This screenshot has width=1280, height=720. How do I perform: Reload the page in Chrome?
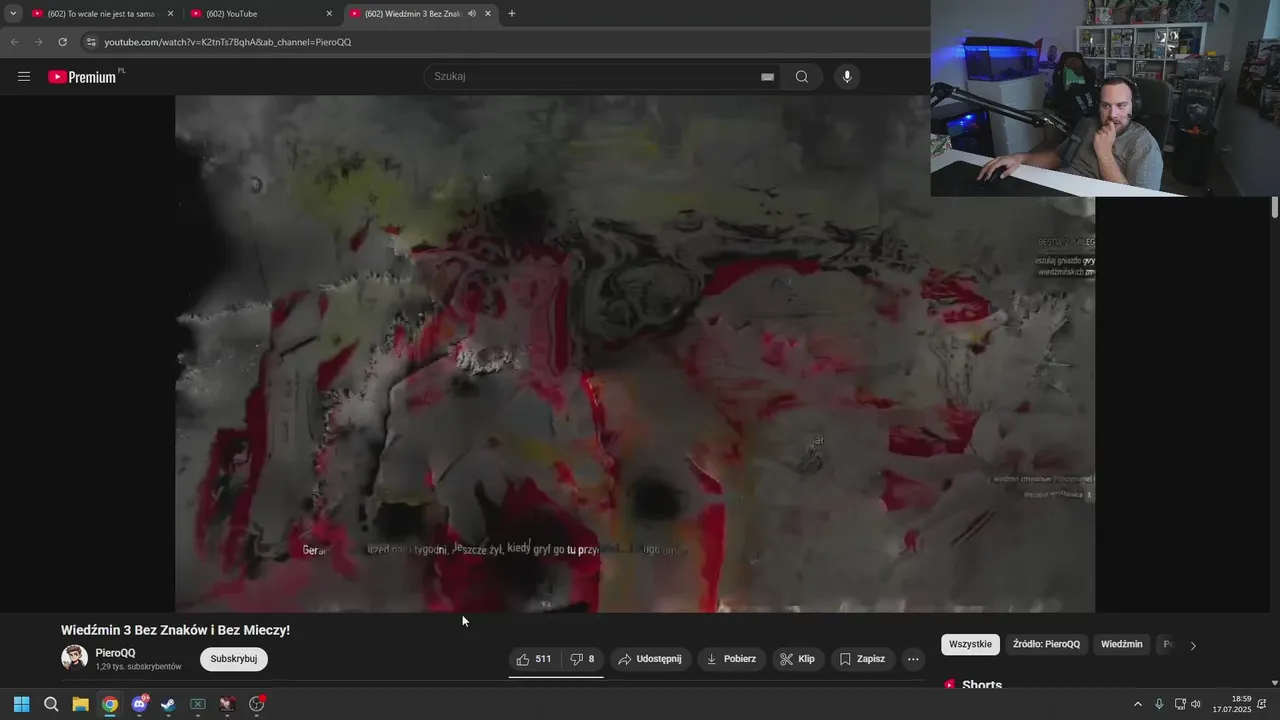click(62, 42)
